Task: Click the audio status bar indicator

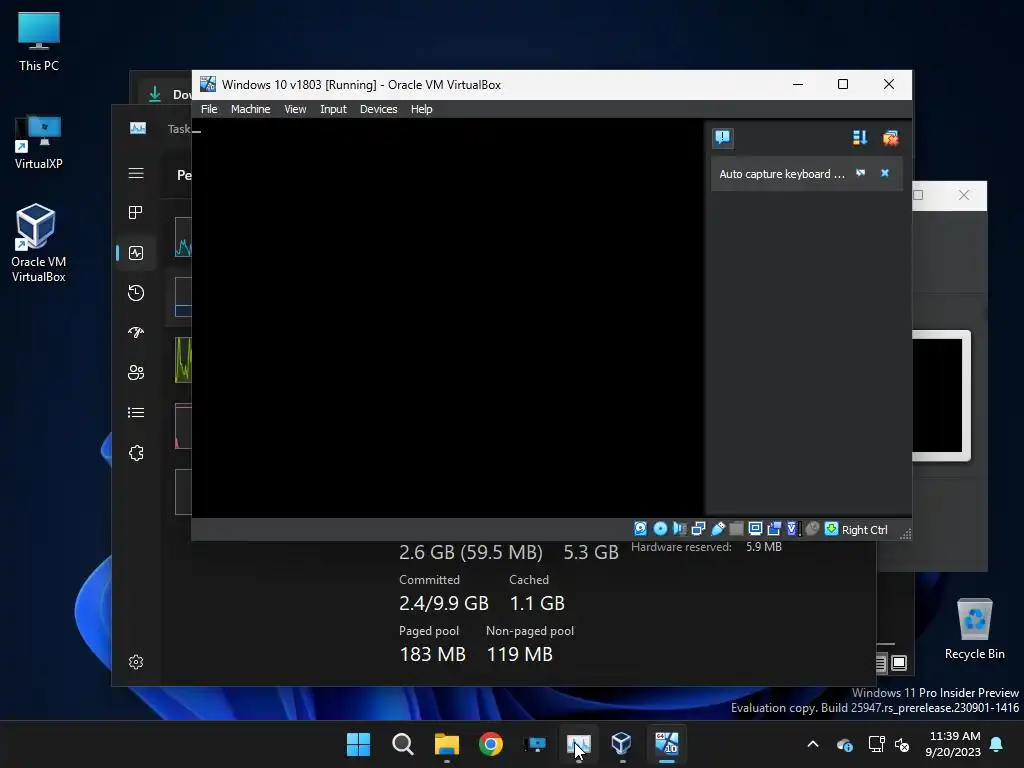Action: [x=679, y=529]
